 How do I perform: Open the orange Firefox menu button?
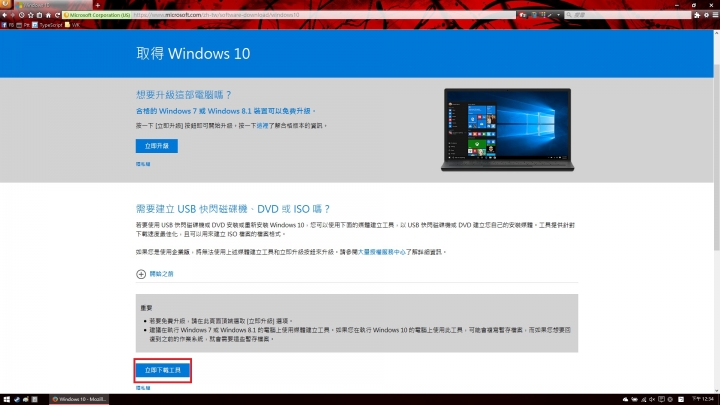(x=6, y=4)
